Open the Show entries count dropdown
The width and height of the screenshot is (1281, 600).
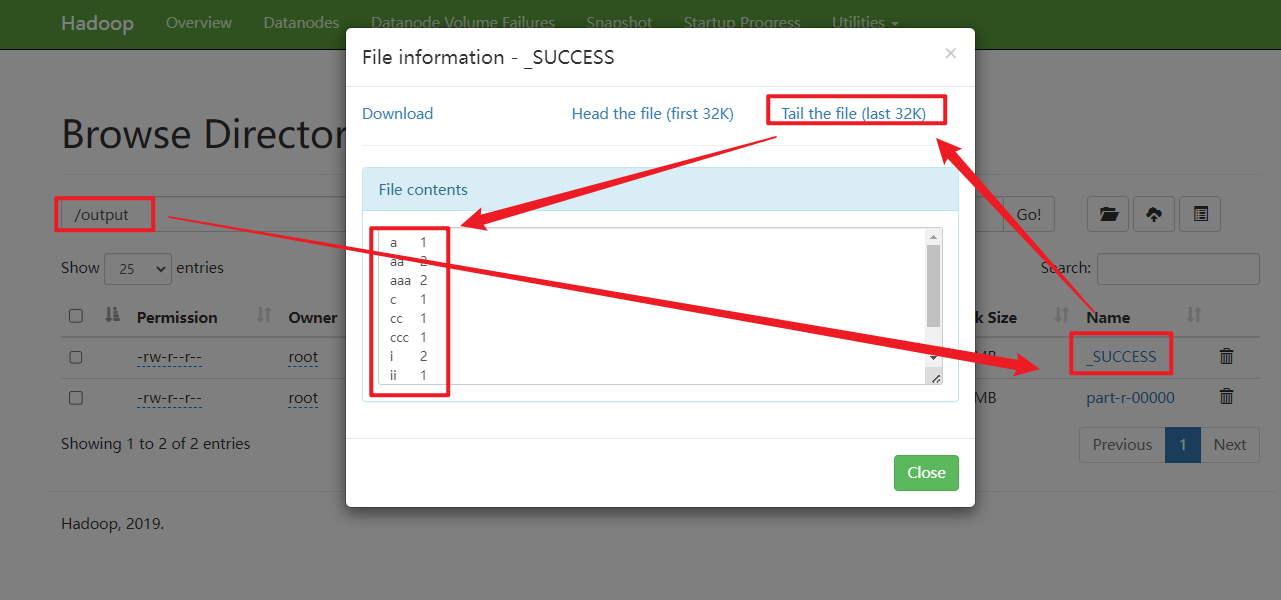pos(138,268)
